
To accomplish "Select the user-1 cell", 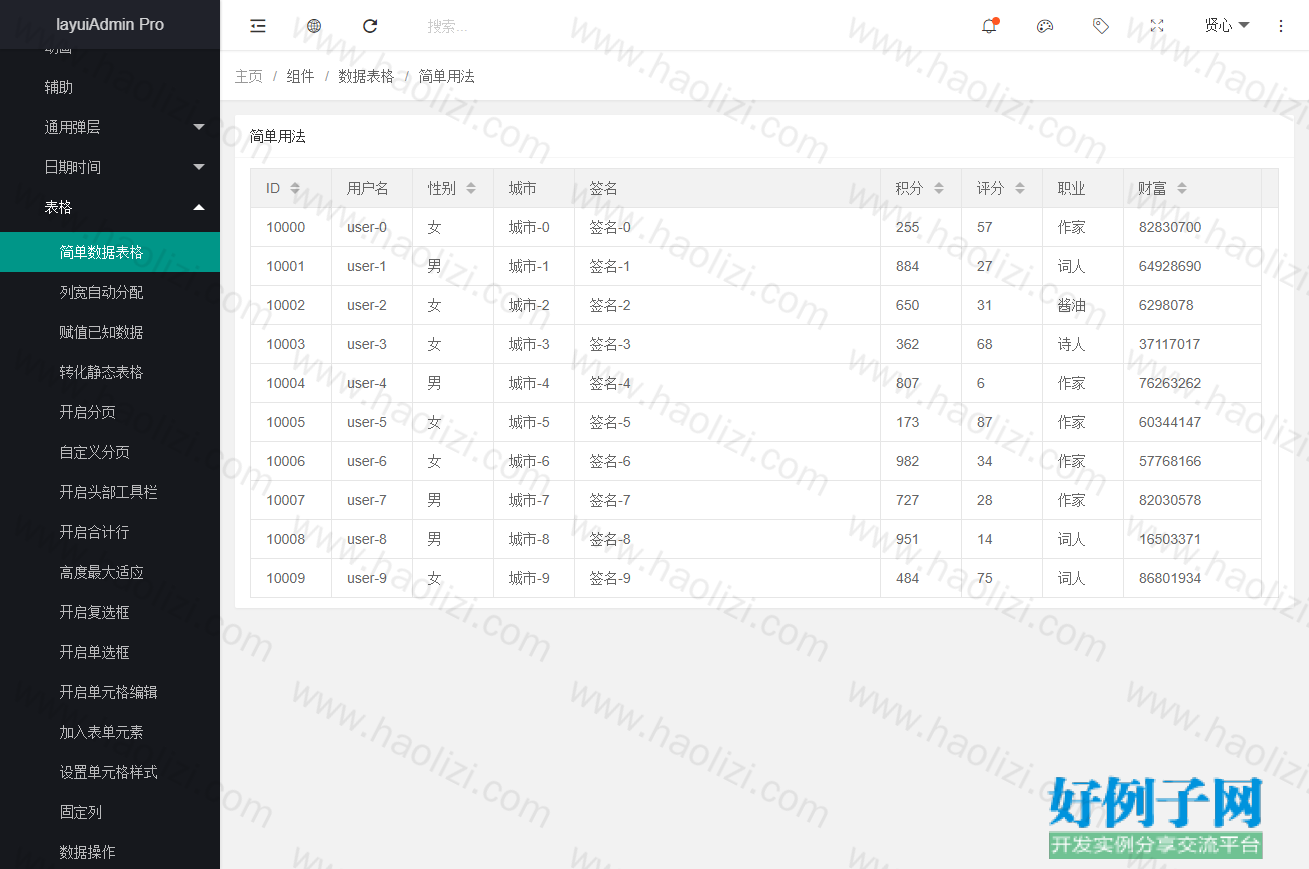I will (372, 266).
